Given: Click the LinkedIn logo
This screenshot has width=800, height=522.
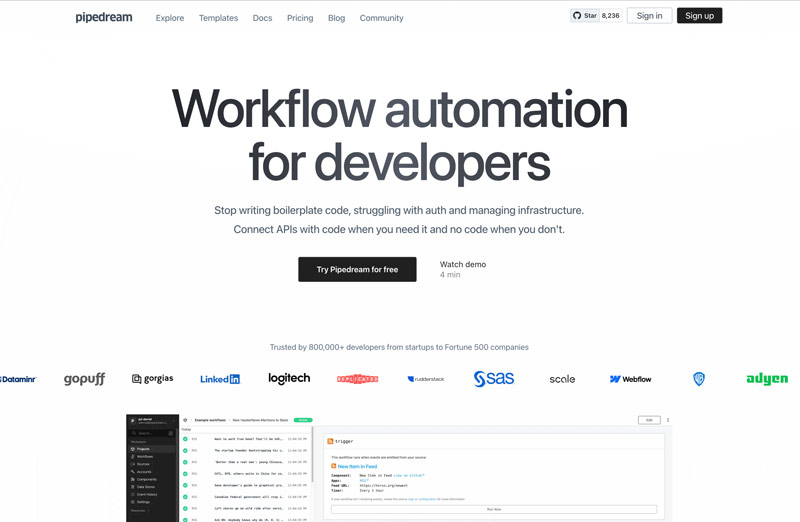Looking at the screenshot, I should [220, 379].
